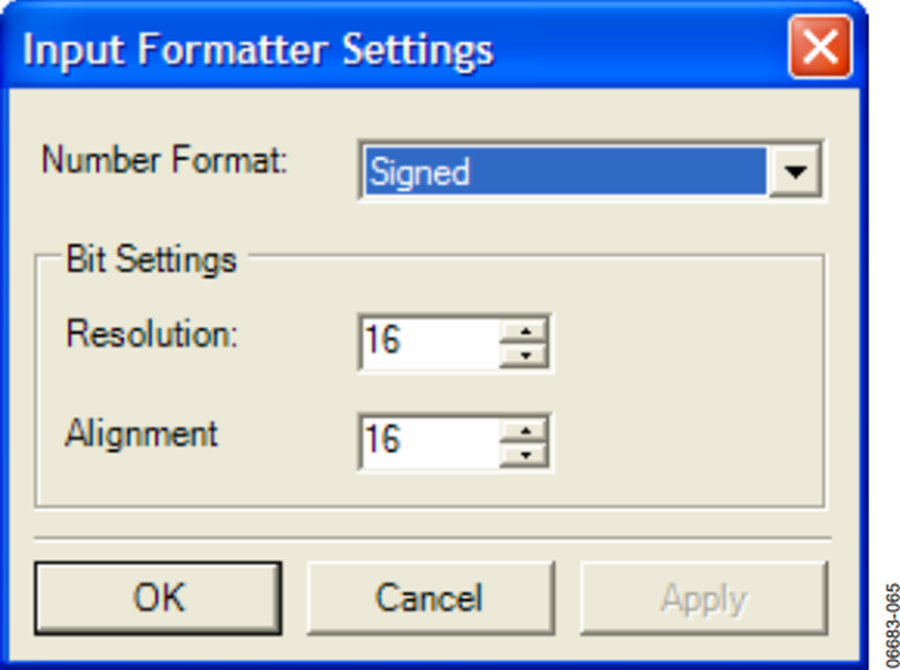The image size is (900, 670).
Task: Click the Bit Settings group heading
Action: coord(151,260)
